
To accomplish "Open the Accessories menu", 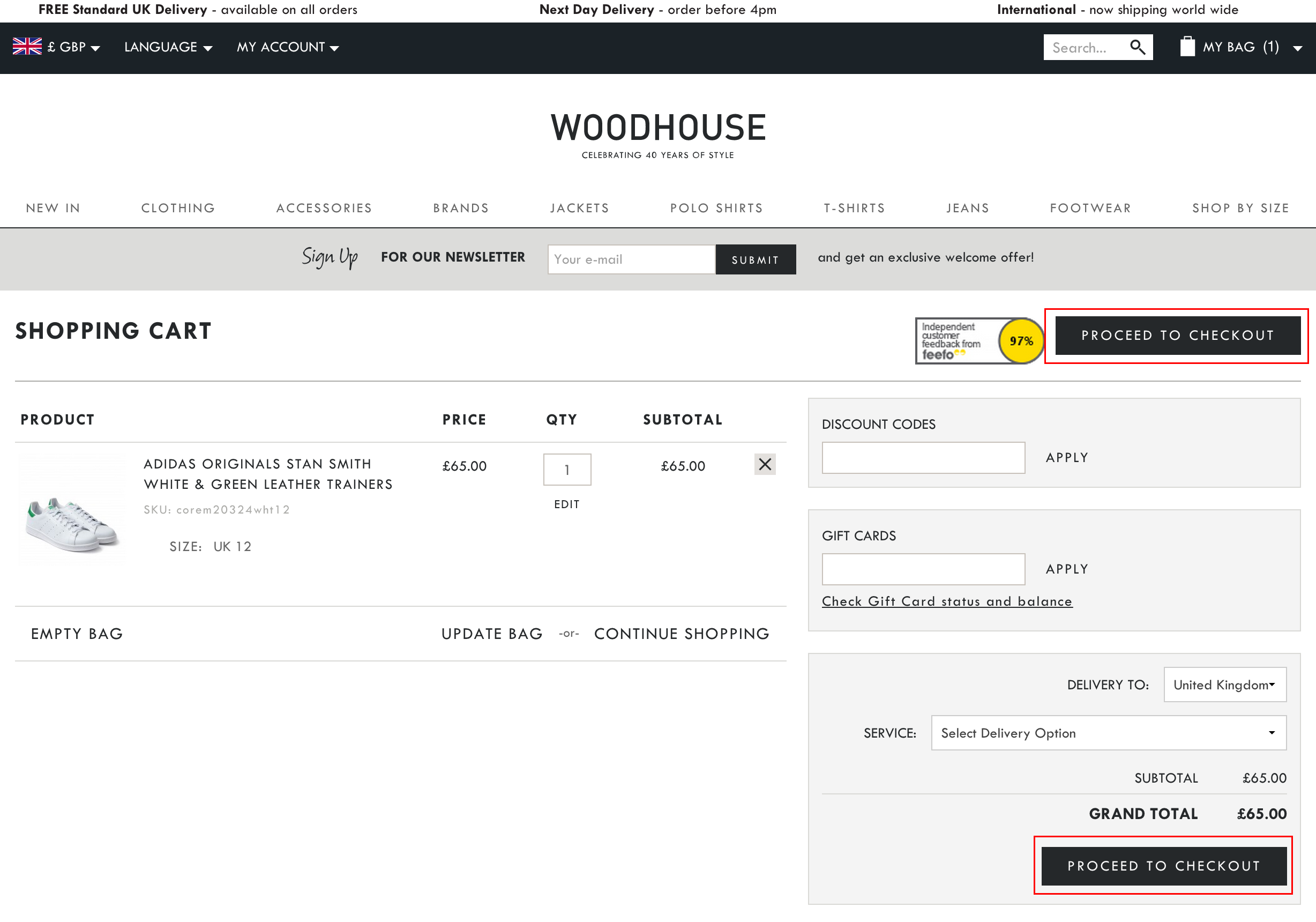I will [324, 208].
